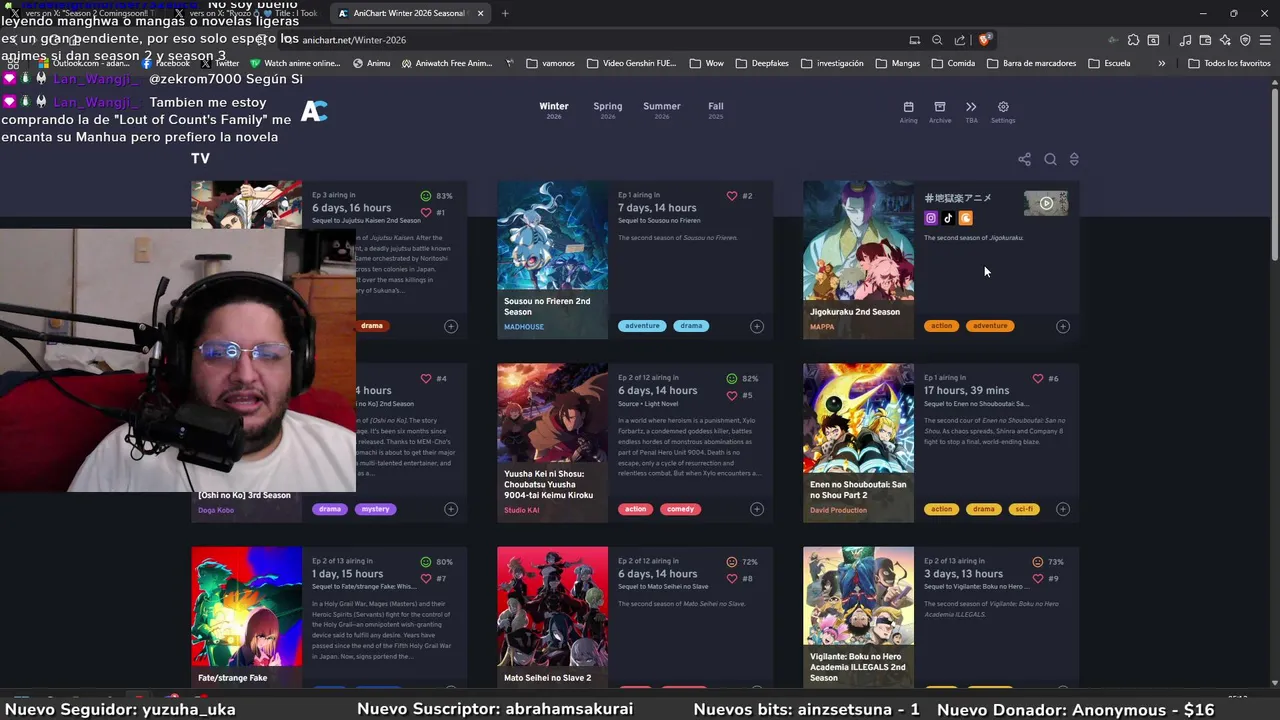
Task: Toggle add-to-list plus on Sousou no Frieren card
Action: pos(757,326)
